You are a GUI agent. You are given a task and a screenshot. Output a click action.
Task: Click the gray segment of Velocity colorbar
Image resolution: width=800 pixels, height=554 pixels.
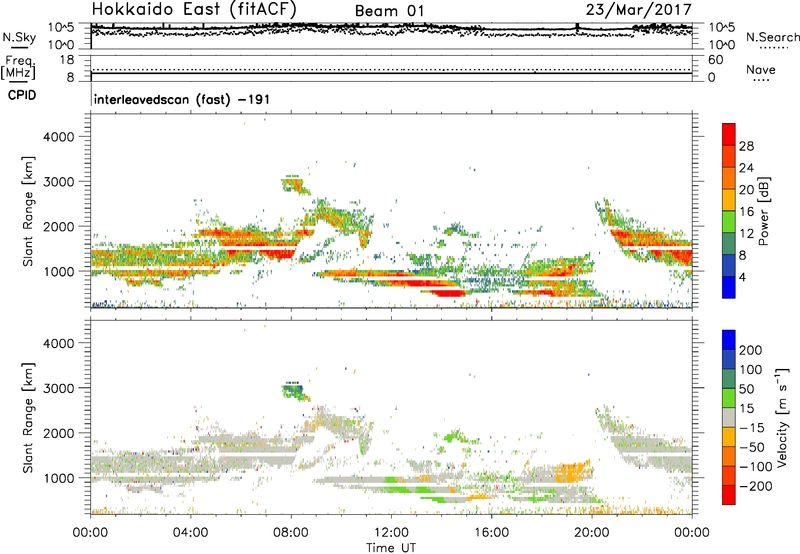[729, 417]
